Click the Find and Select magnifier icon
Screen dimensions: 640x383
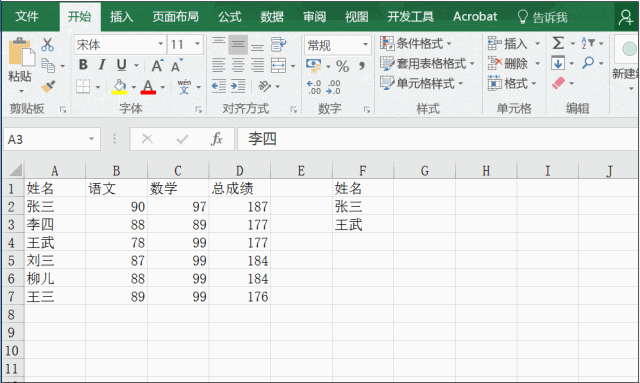(x=588, y=63)
